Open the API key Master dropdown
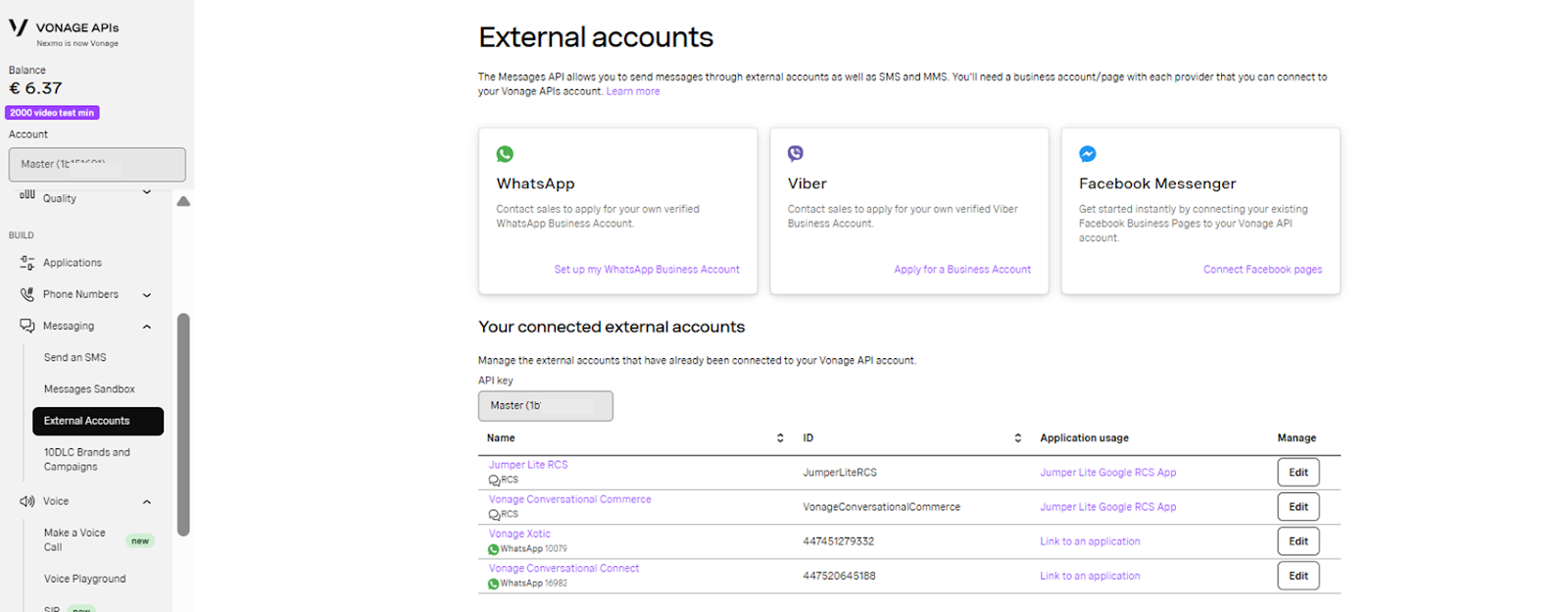 pyautogui.click(x=546, y=406)
